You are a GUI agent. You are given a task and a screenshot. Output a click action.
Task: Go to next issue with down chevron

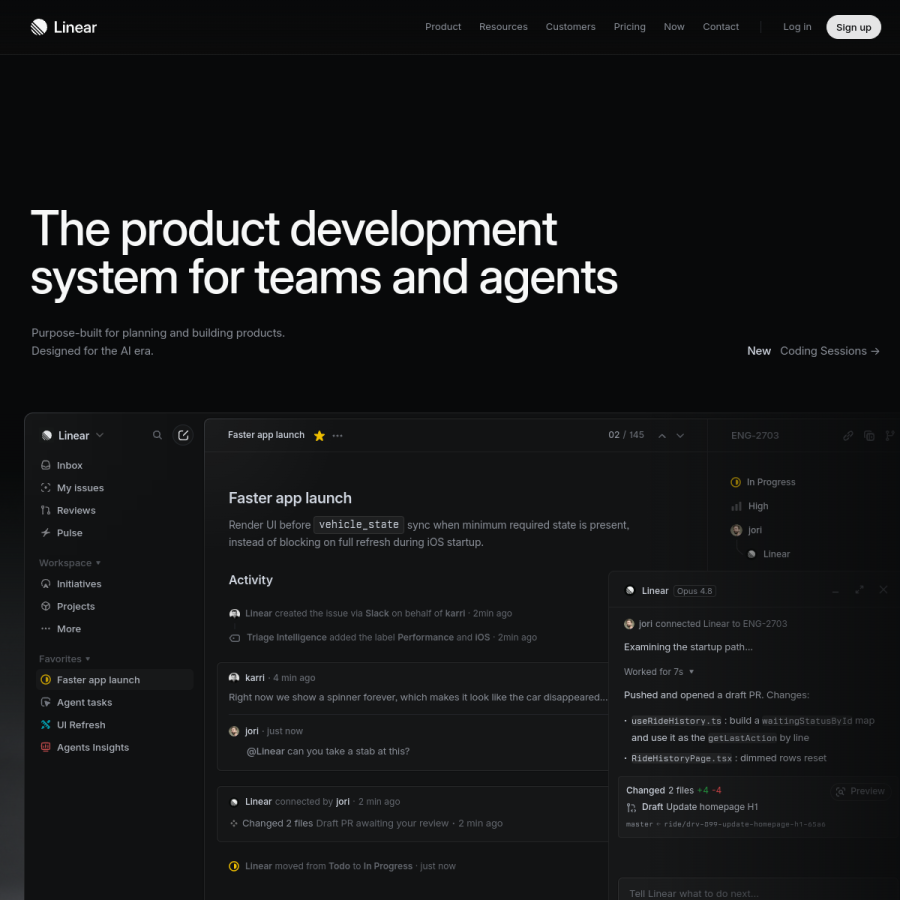[680, 436]
